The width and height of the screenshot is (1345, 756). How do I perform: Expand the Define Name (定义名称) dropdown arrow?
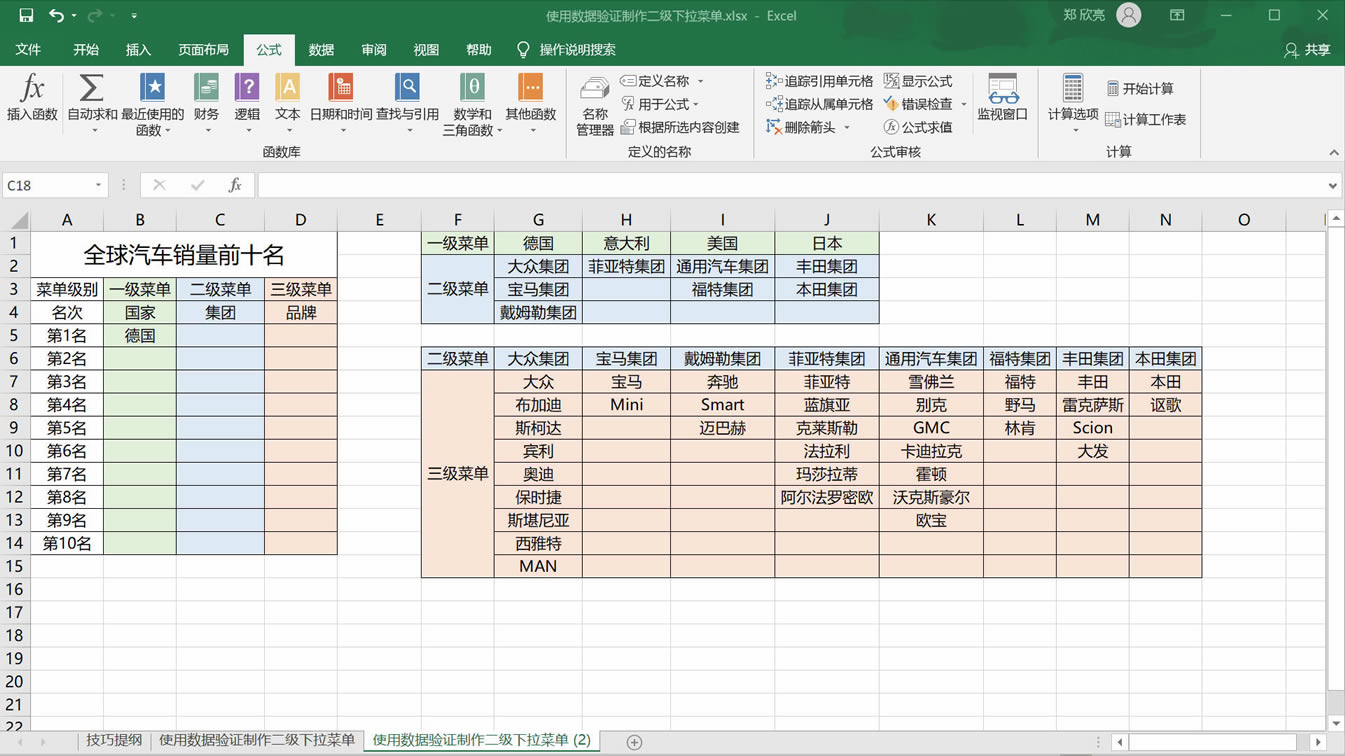[x=700, y=81]
